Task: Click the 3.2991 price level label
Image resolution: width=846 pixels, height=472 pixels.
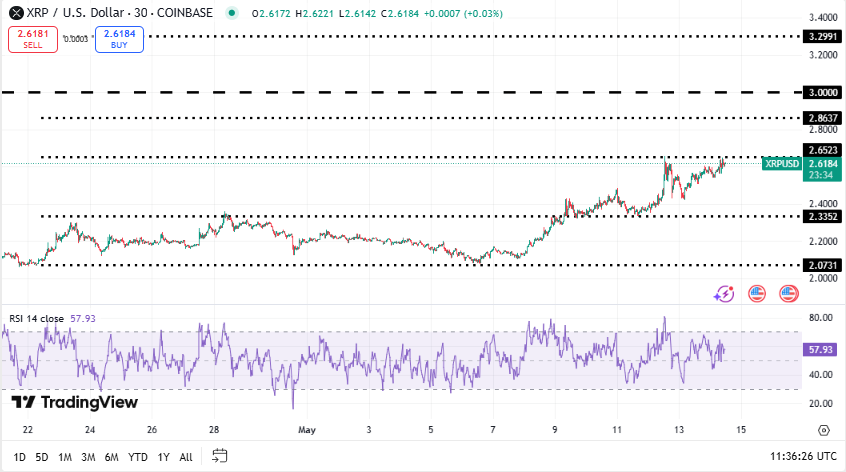Action: [x=822, y=37]
